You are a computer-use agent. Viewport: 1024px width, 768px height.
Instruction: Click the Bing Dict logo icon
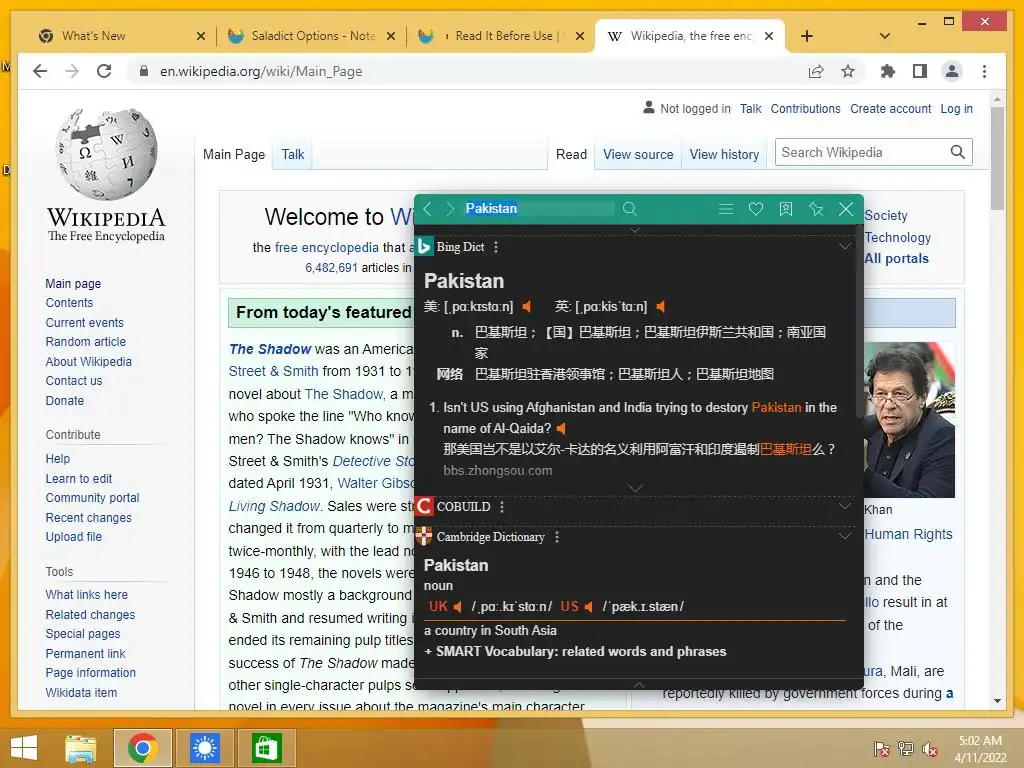pos(423,246)
